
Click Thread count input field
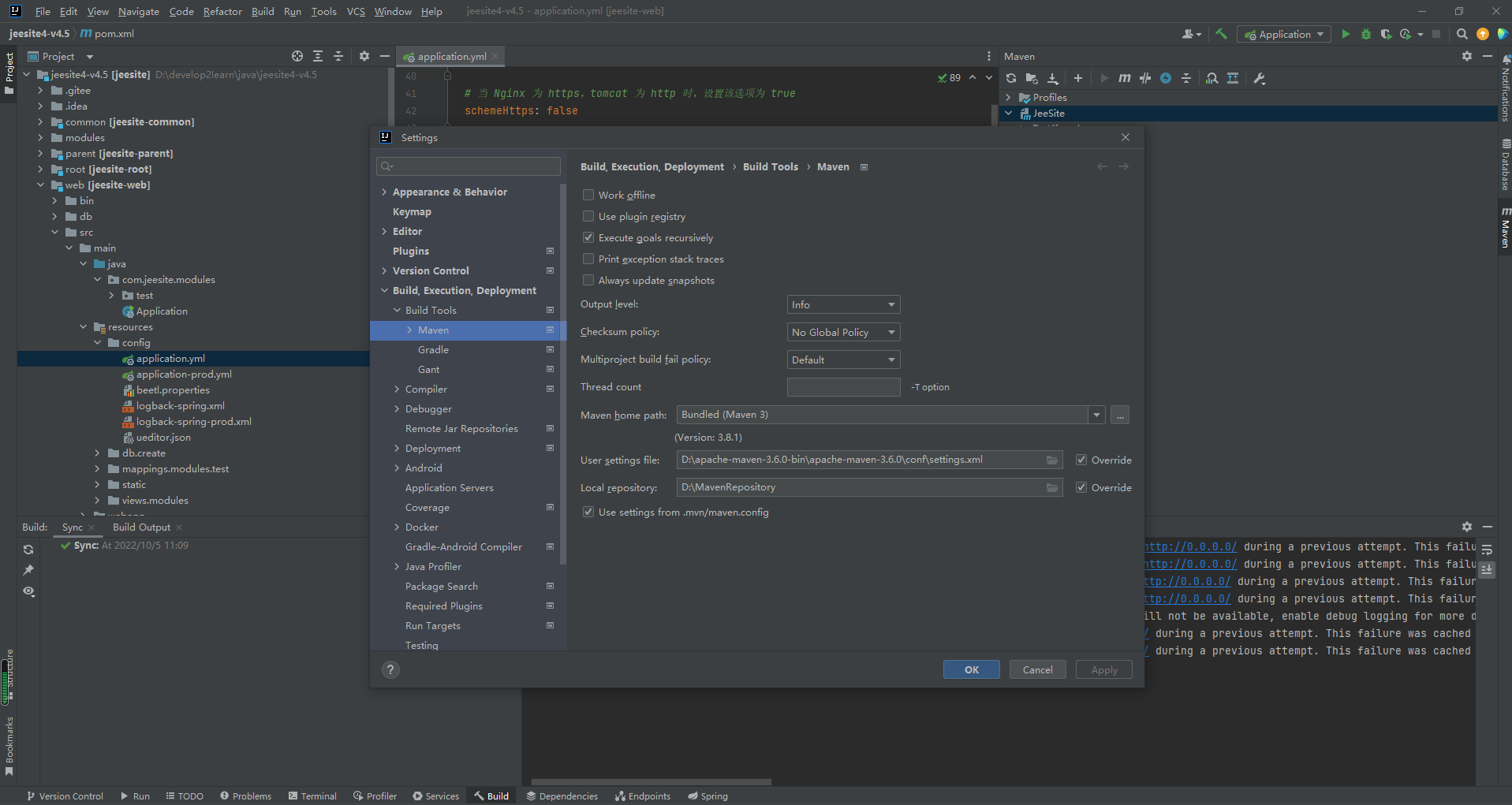pos(843,387)
